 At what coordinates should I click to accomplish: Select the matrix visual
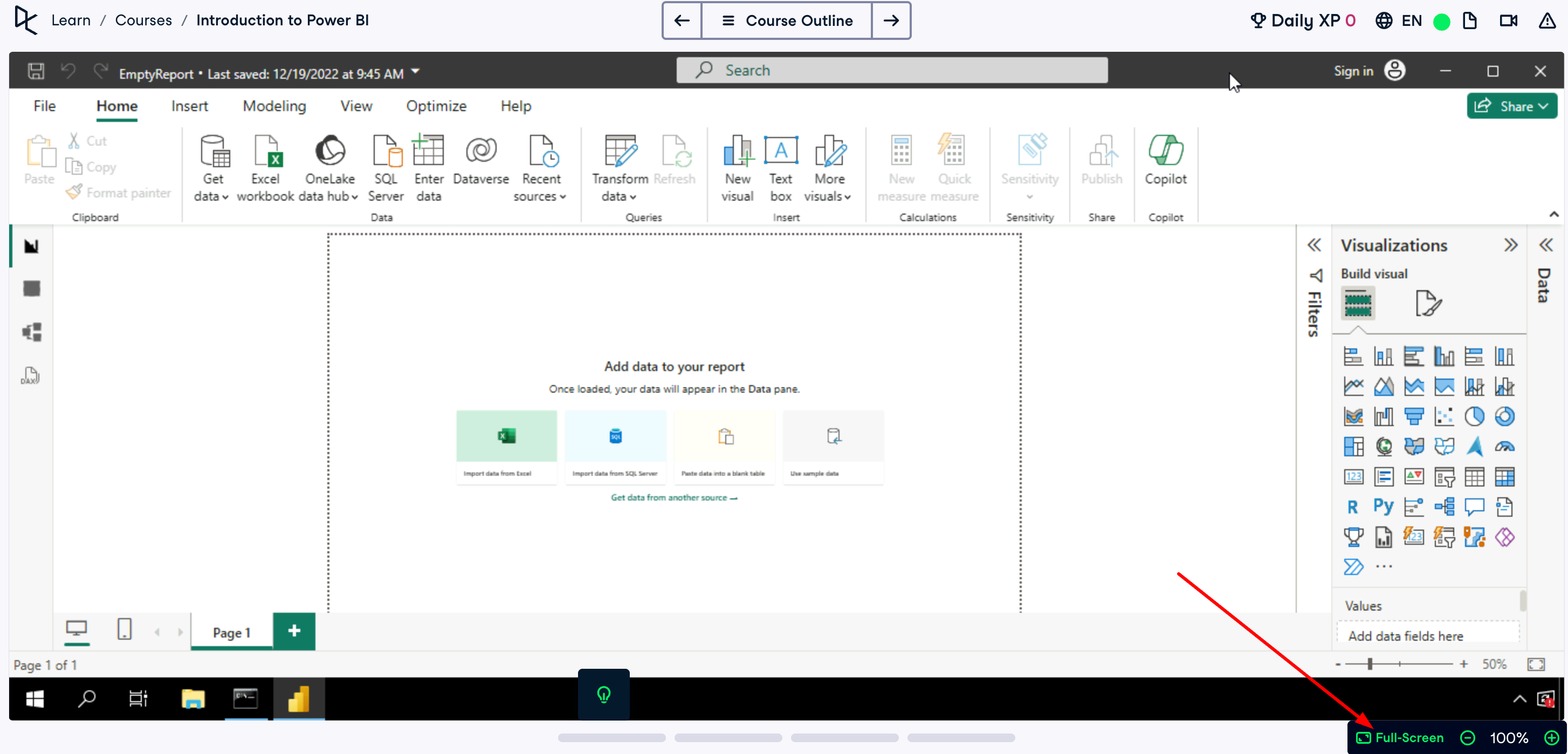click(x=1505, y=477)
